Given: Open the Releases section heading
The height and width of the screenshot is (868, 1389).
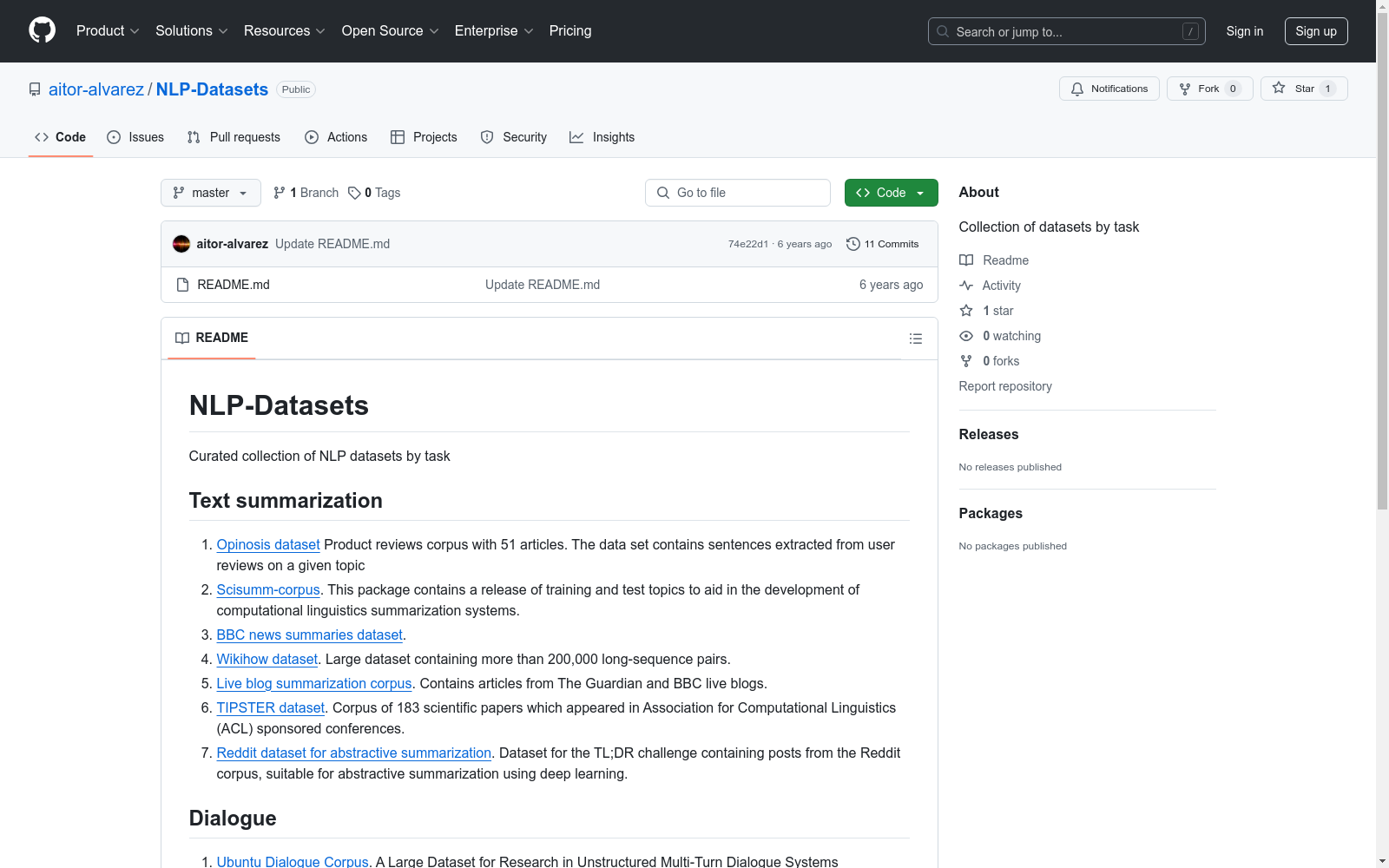Looking at the screenshot, I should [989, 434].
